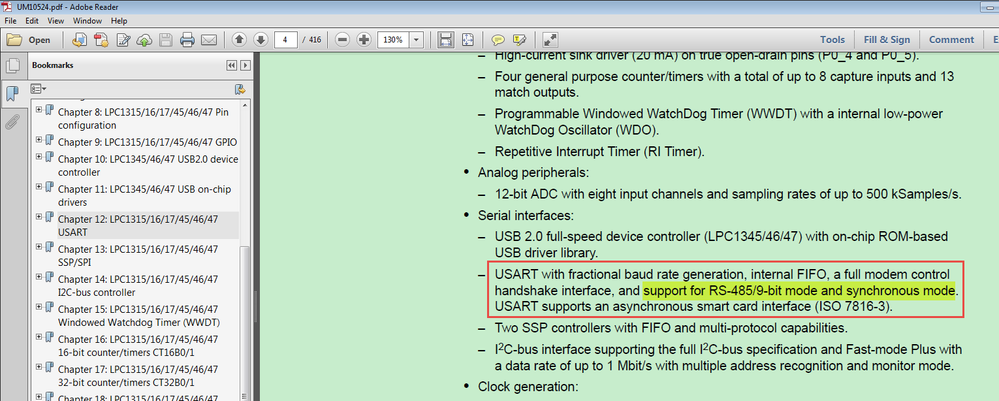Open Chapter 14 I2C-bus controller bookmark
The height and width of the screenshot is (401, 999).
pos(138,286)
